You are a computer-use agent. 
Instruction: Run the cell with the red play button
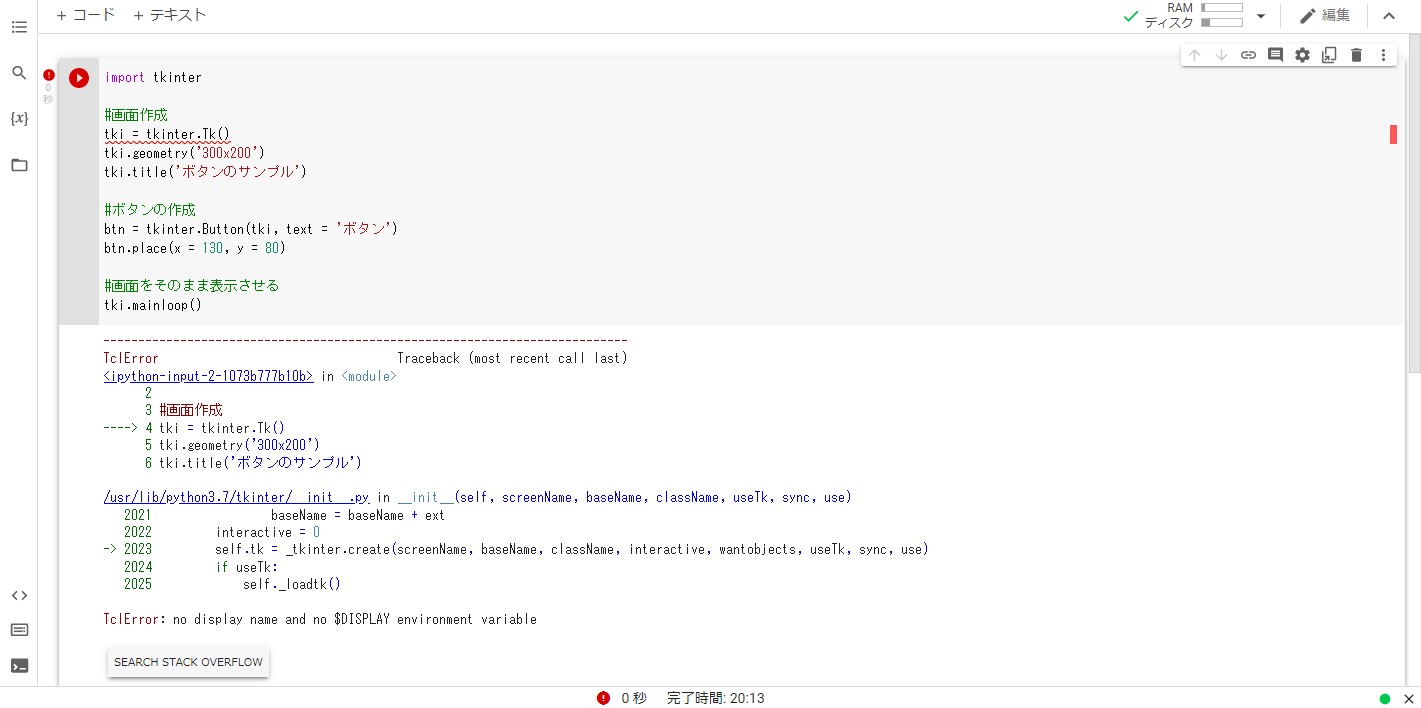click(x=79, y=78)
